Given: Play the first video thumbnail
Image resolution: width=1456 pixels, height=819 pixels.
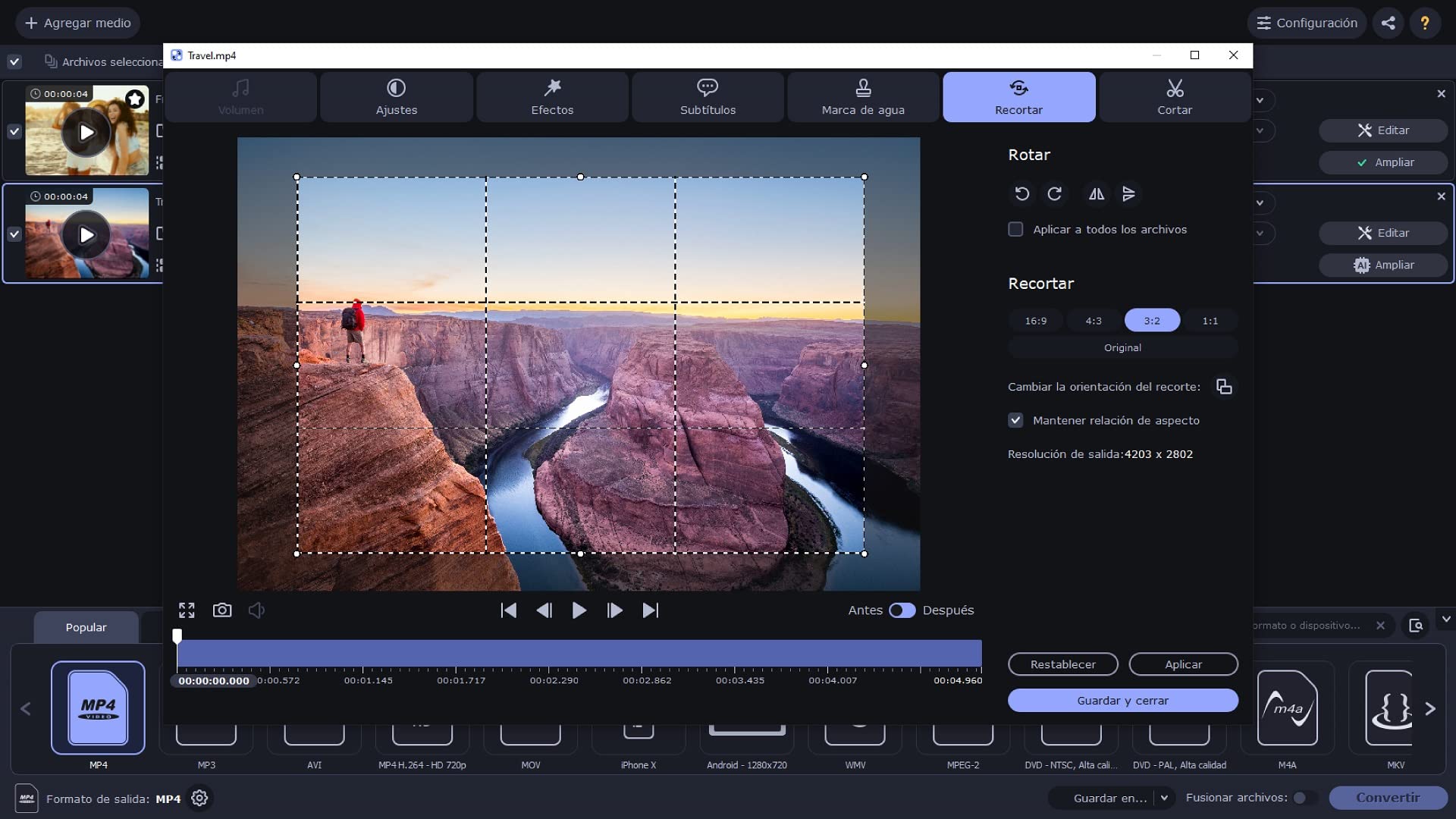Looking at the screenshot, I should tap(86, 132).
